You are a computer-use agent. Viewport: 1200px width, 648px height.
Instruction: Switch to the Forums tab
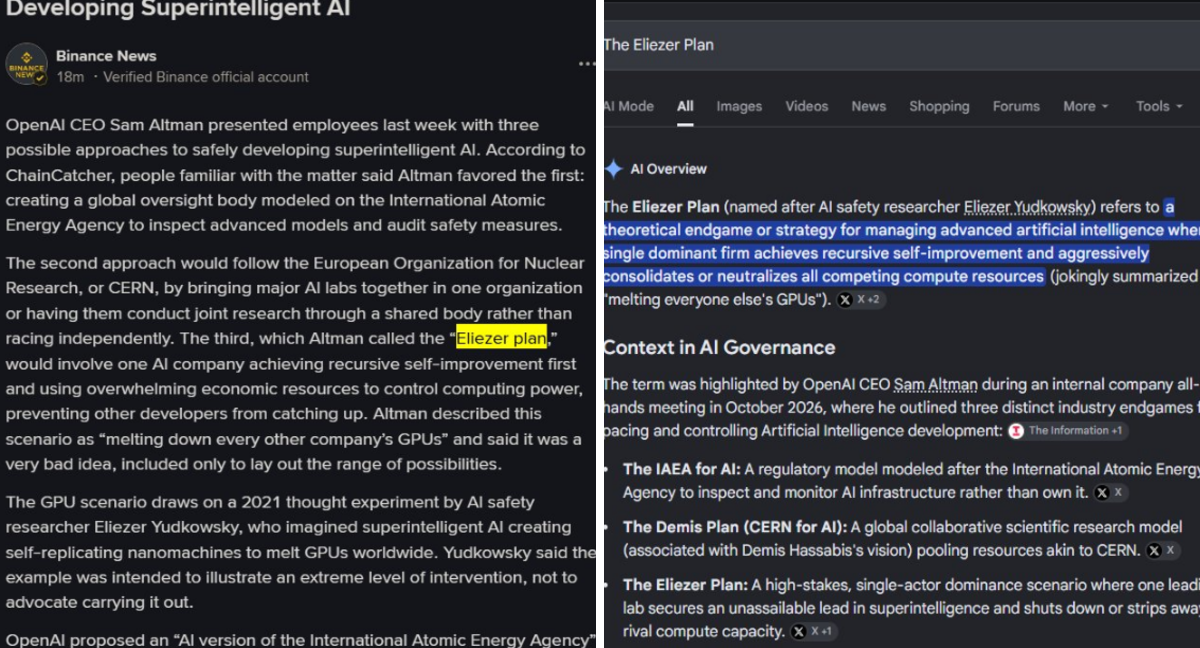1017,106
